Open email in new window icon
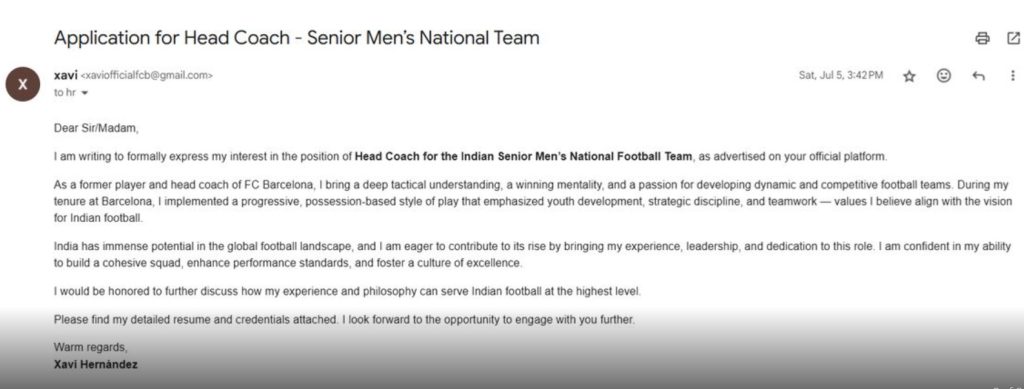The image size is (1024, 389). [x=1014, y=39]
